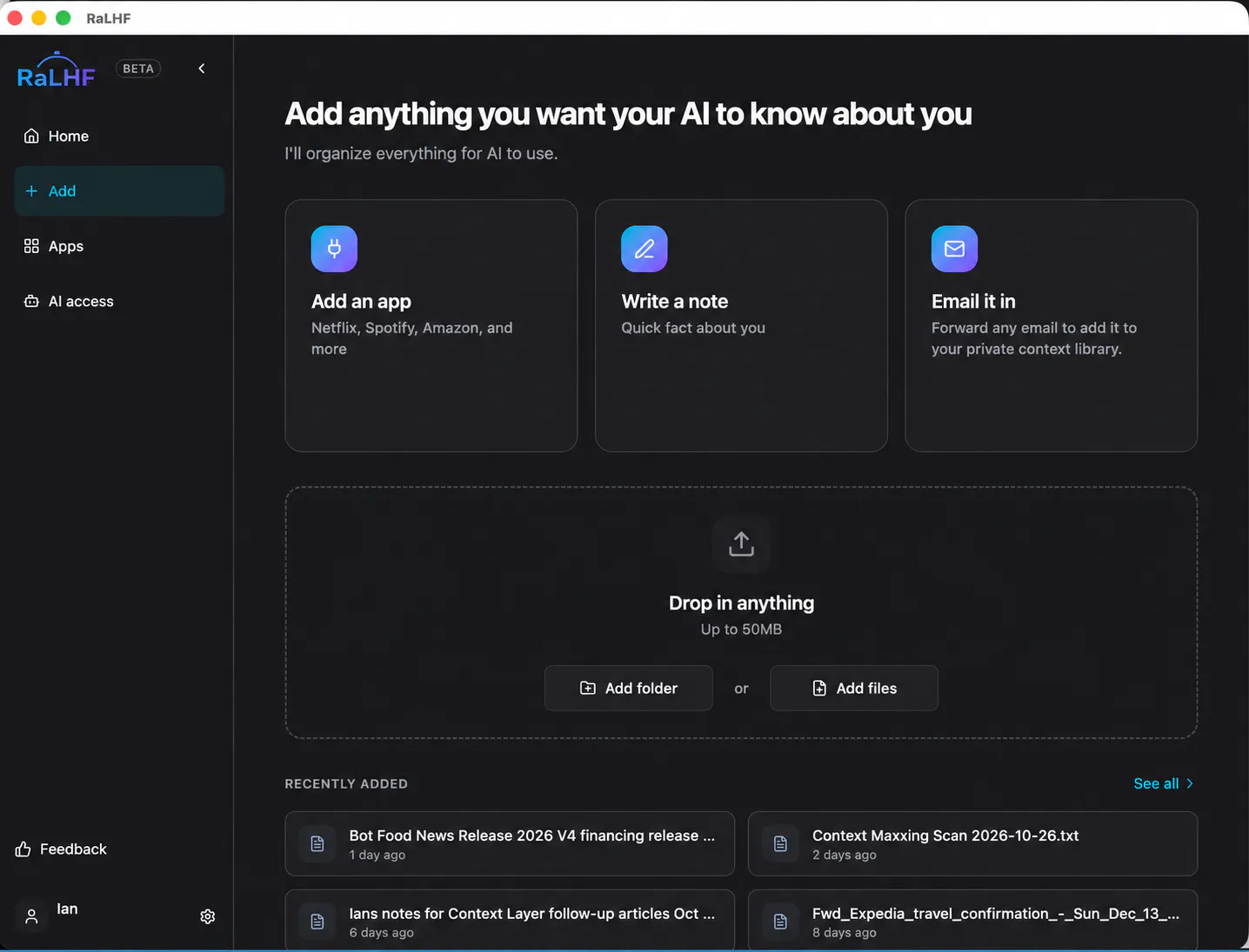Screen dimensions: 1249x952
Task: Click the BETA badge
Action: point(138,69)
